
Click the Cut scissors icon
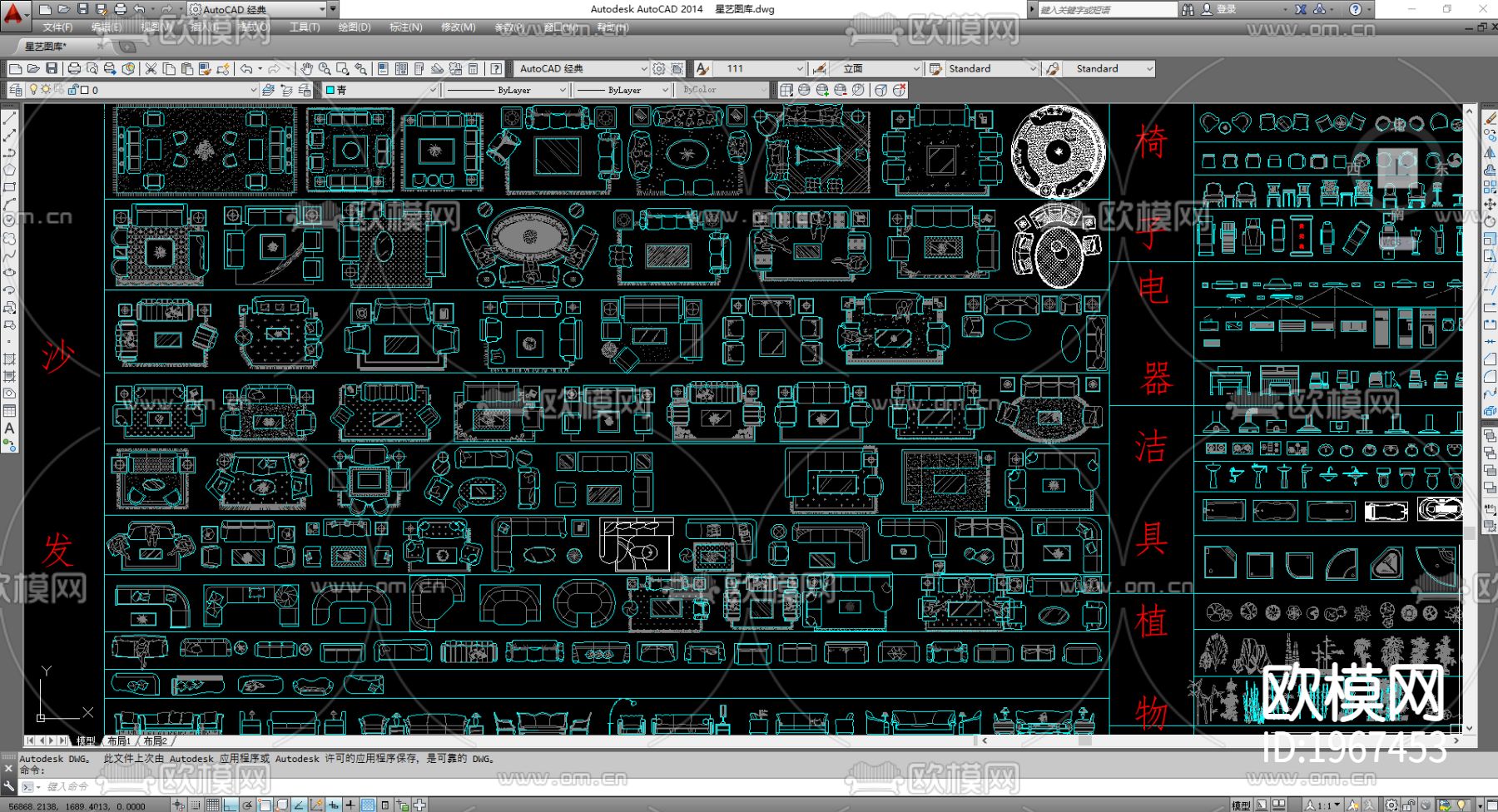point(151,69)
